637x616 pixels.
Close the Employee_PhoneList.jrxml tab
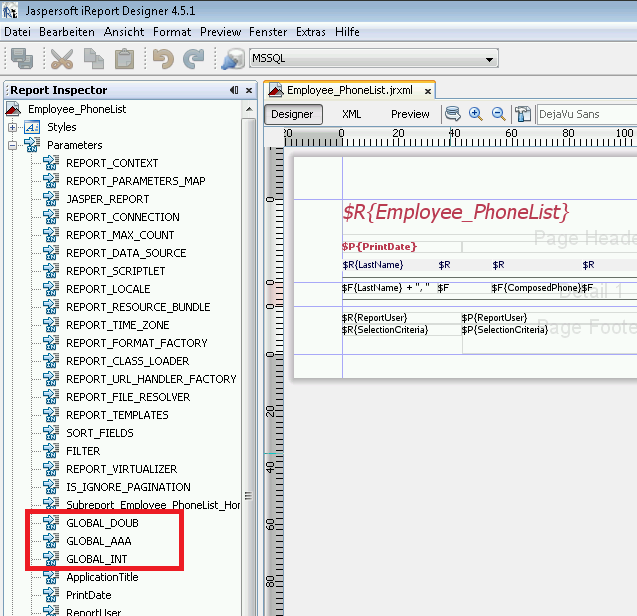click(x=427, y=91)
